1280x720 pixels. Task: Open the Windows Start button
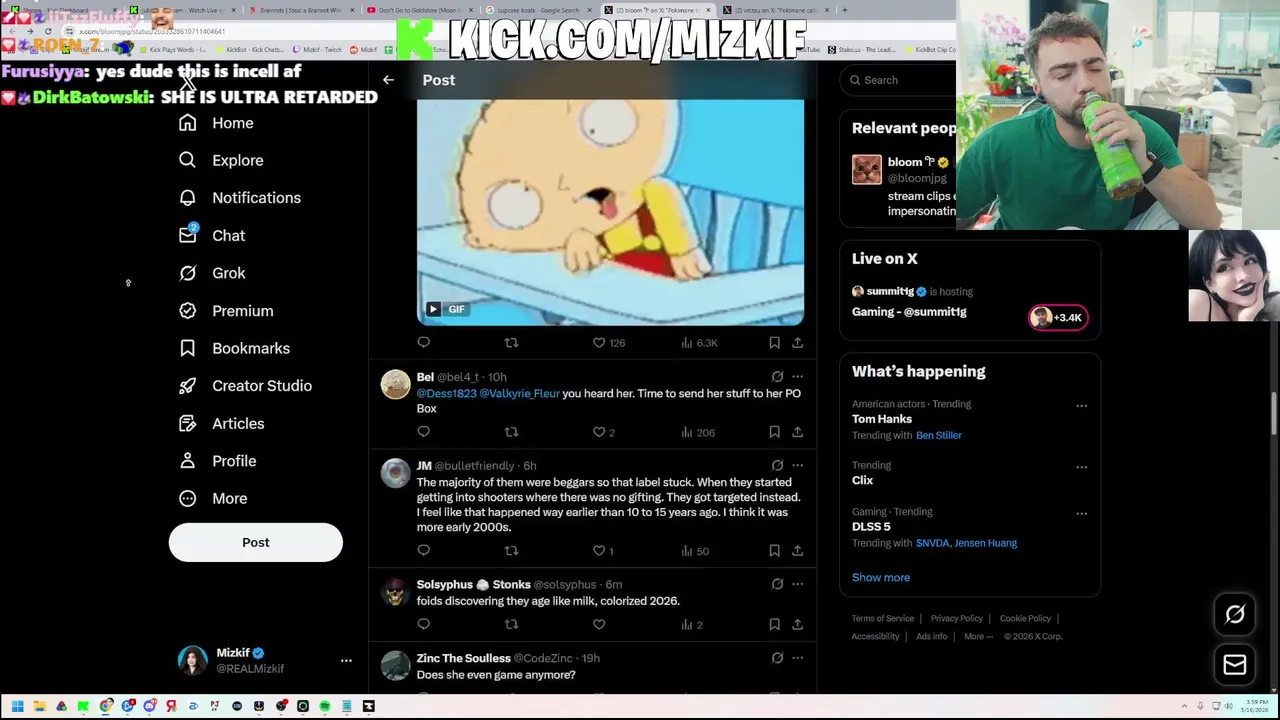pyautogui.click(x=17, y=706)
